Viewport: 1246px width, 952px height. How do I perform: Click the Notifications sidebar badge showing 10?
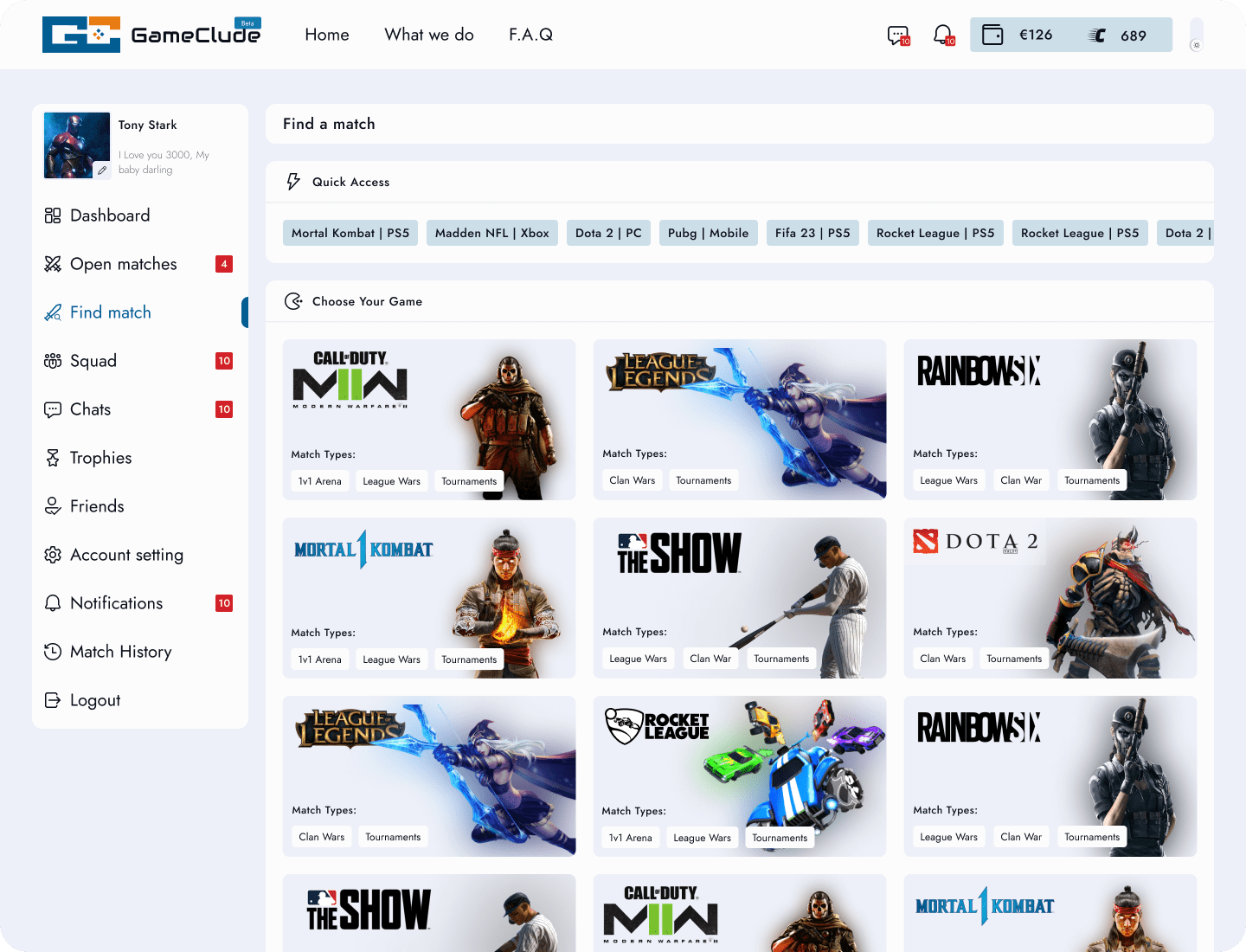click(224, 603)
